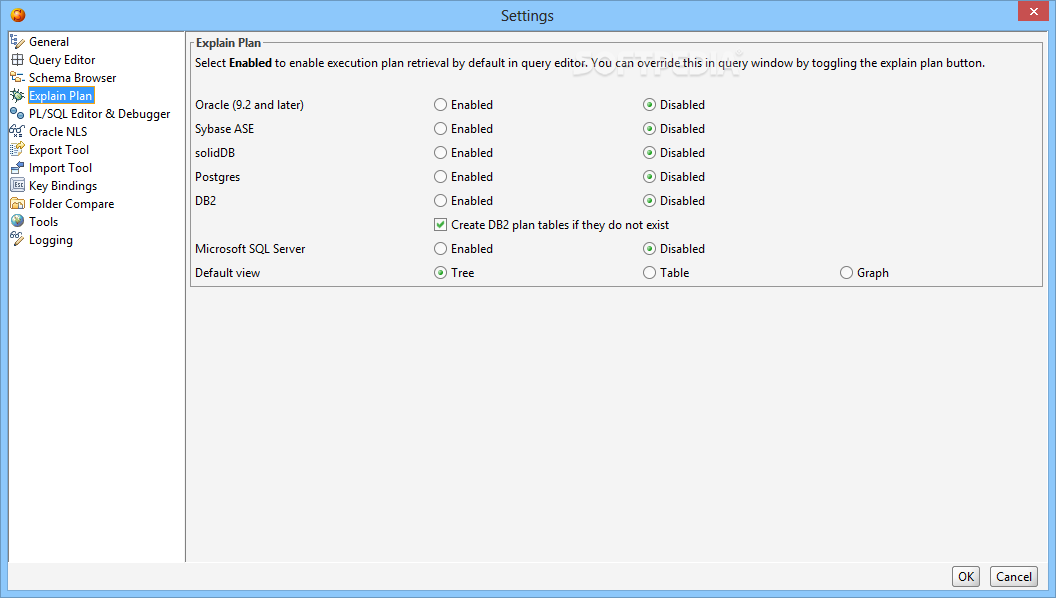Enable explain plan for DB2
This screenshot has width=1056, height=598.
tap(440, 201)
